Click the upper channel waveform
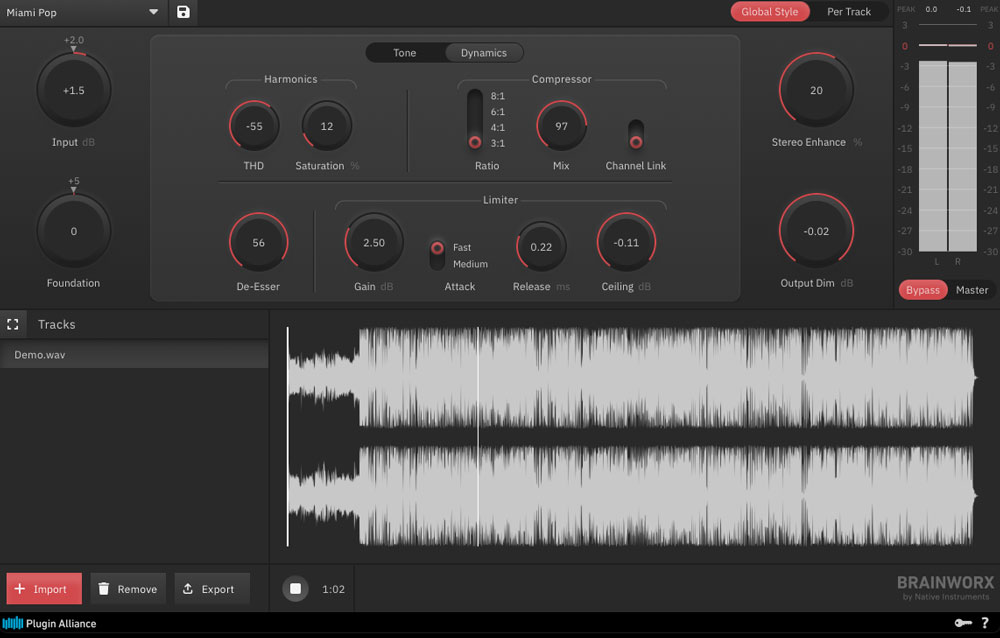1000x638 pixels. pyautogui.click(x=631, y=377)
